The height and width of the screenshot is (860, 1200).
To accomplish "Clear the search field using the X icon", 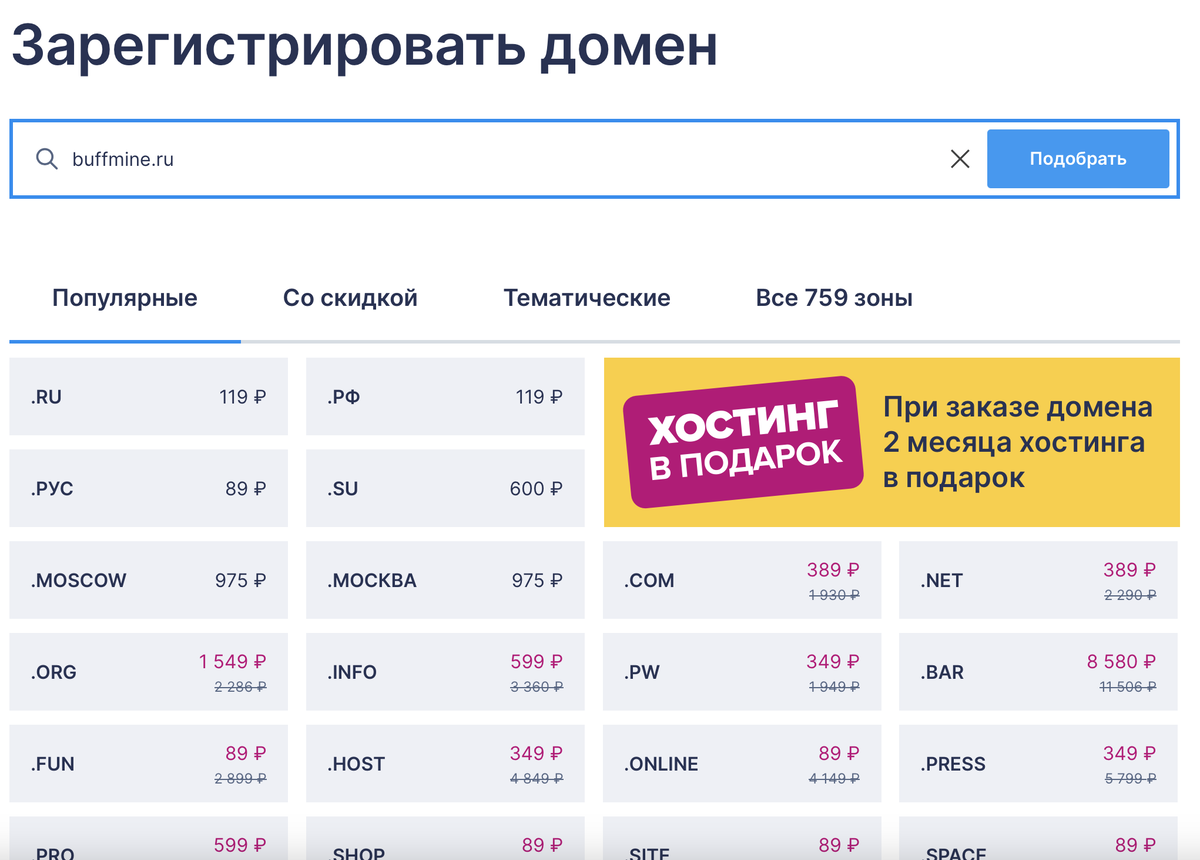I will pos(959,158).
